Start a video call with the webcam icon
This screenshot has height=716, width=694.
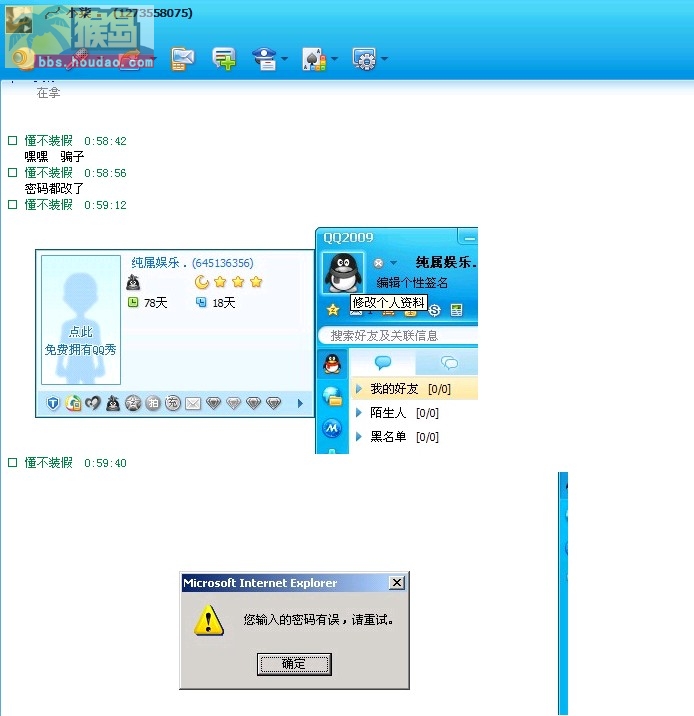(20, 59)
